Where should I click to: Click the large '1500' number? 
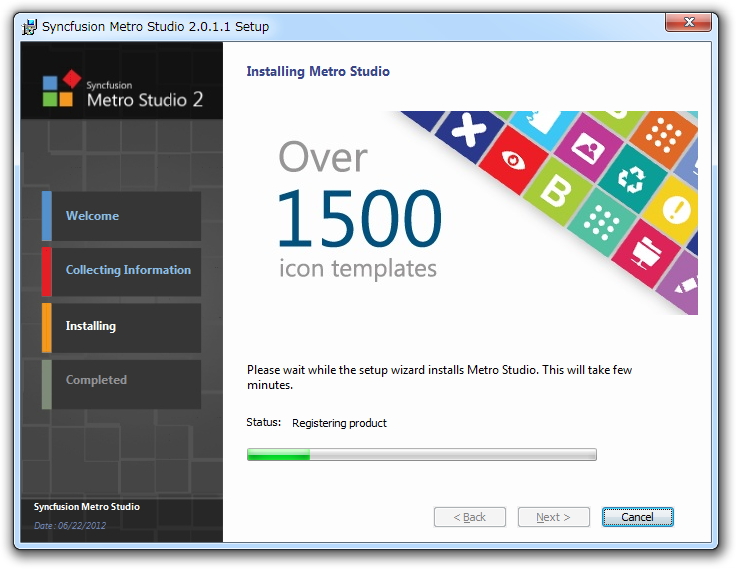360,218
